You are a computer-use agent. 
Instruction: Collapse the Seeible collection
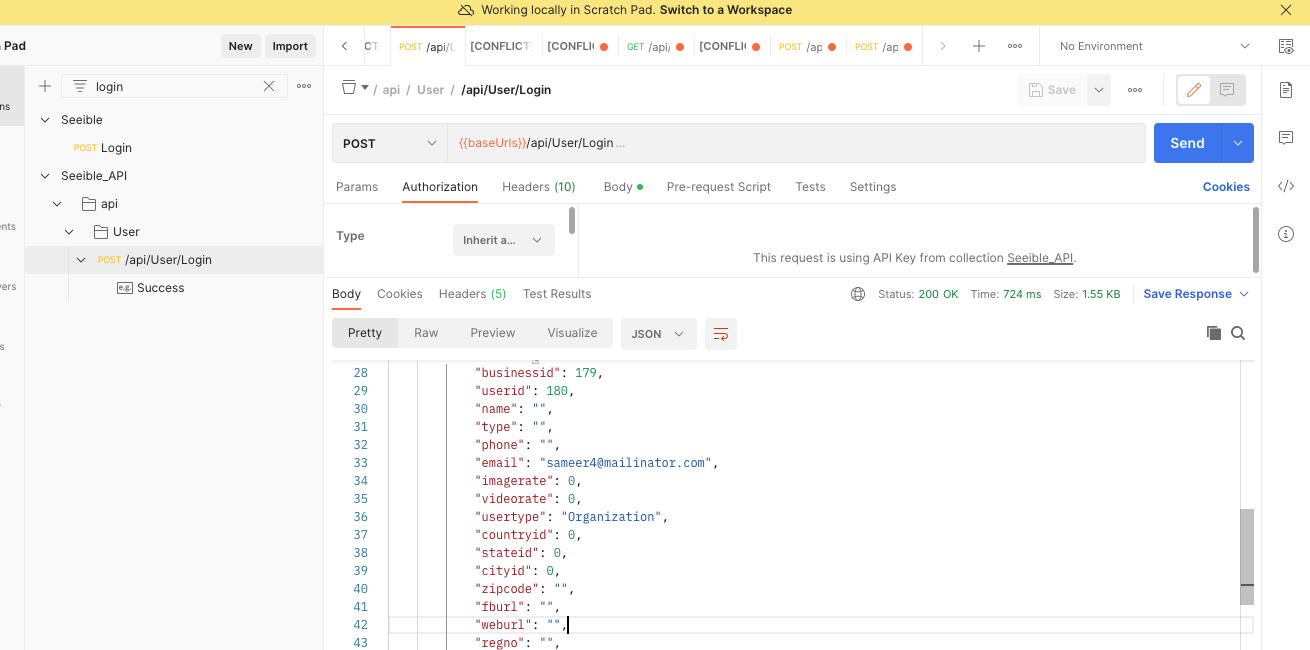[x=44, y=120]
